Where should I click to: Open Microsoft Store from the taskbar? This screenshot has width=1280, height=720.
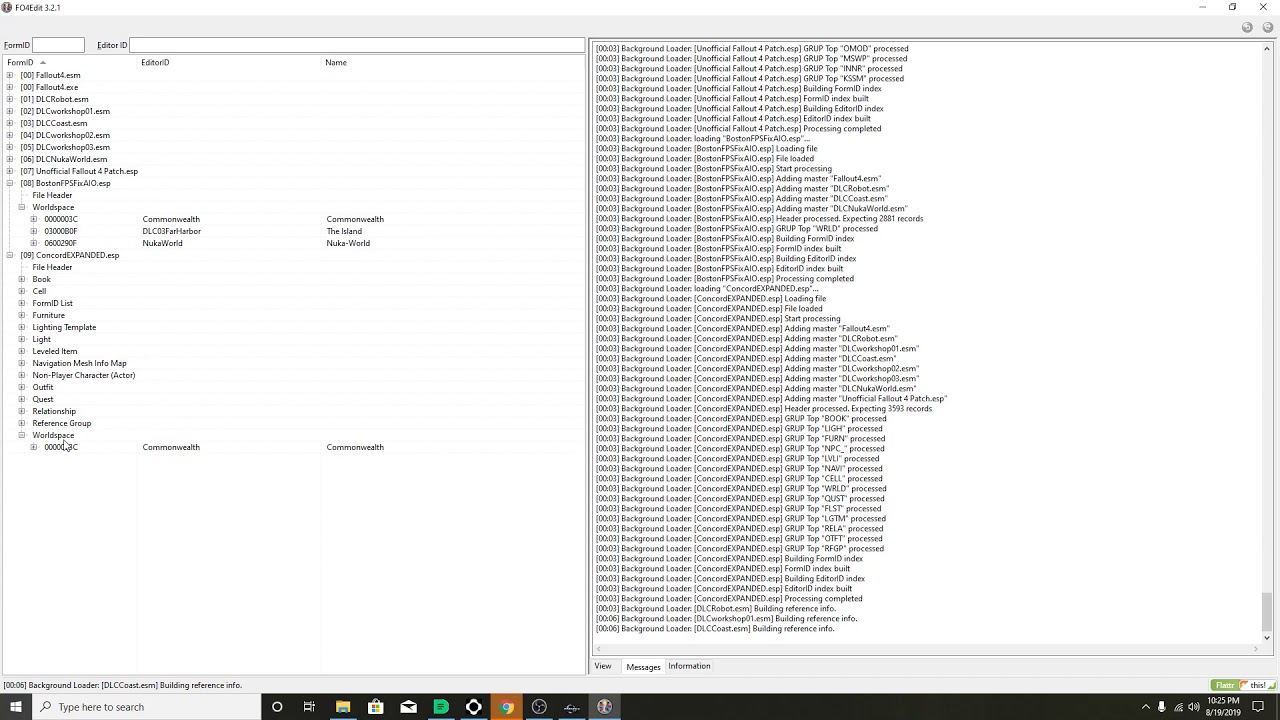pos(376,707)
